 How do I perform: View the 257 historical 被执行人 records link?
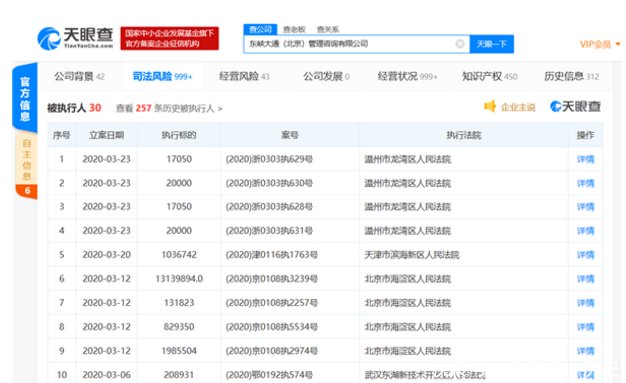[169, 108]
